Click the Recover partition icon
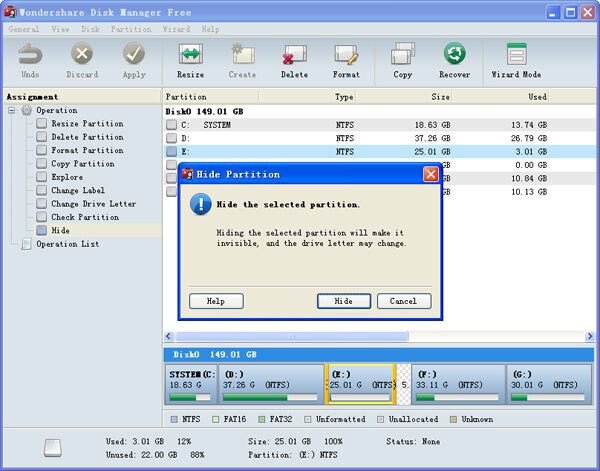The height and width of the screenshot is (471, 600). click(x=455, y=53)
